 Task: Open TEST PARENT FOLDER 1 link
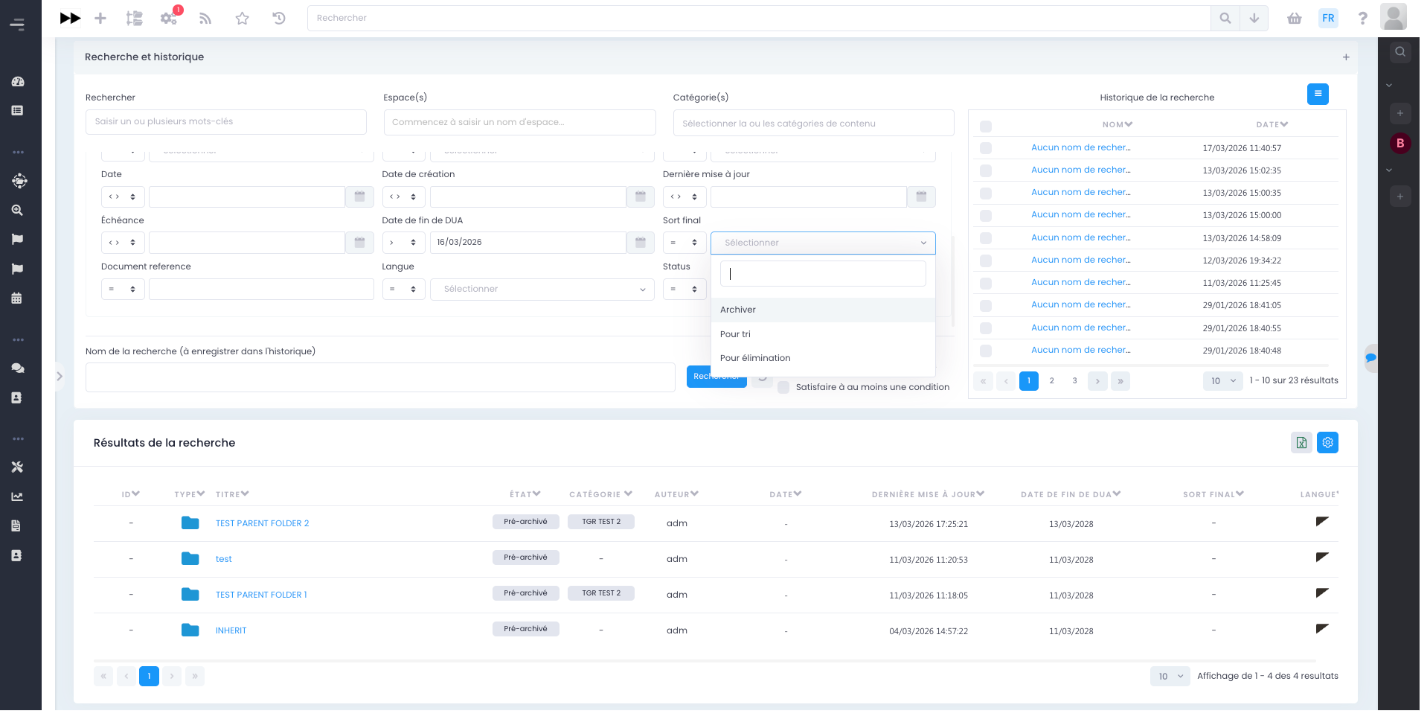pyautogui.click(x=261, y=595)
